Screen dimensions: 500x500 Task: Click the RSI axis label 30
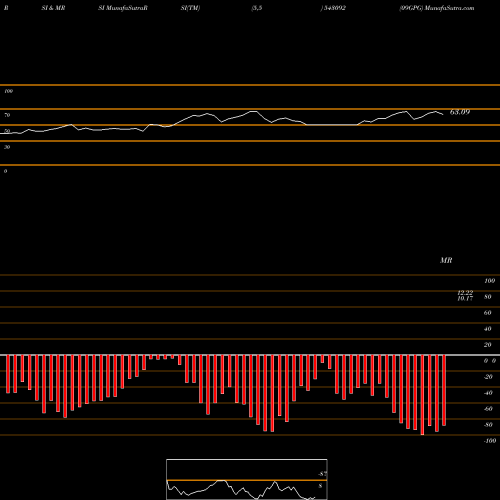[7, 147]
